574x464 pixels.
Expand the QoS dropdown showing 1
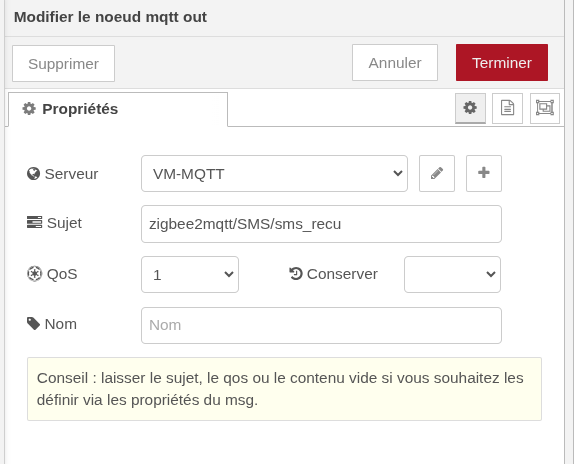[190, 274]
